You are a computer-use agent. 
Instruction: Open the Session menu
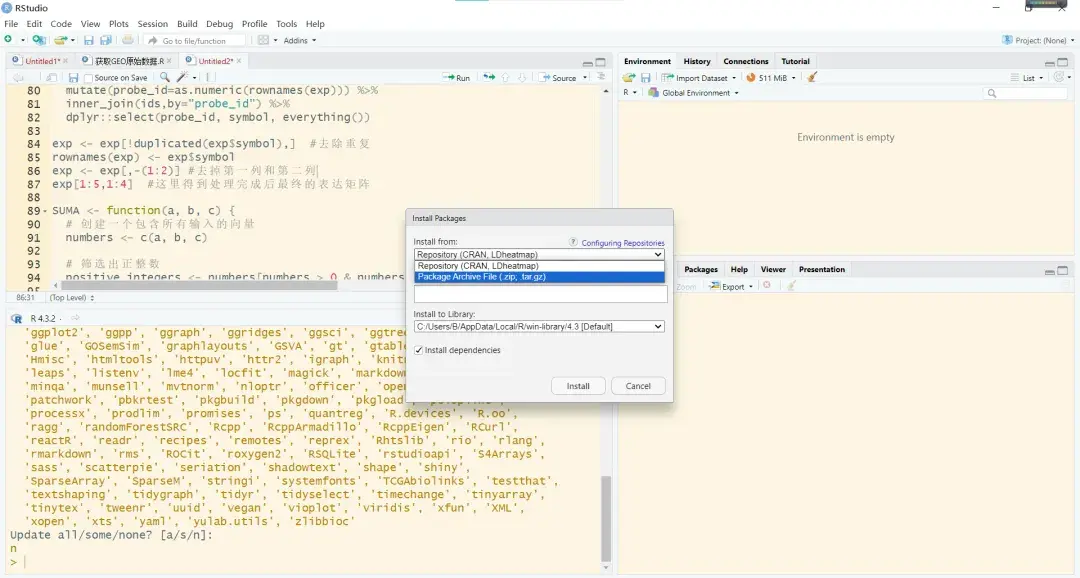point(152,24)
